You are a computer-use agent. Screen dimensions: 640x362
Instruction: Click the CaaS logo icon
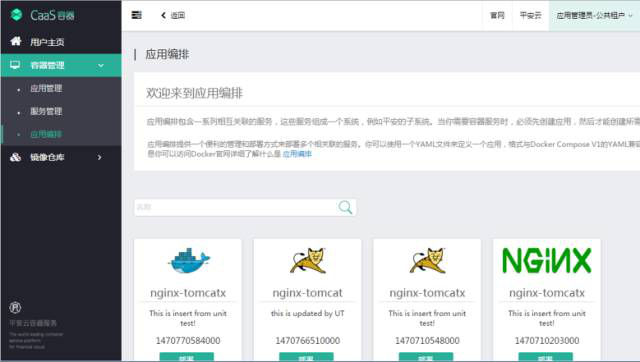16,15
